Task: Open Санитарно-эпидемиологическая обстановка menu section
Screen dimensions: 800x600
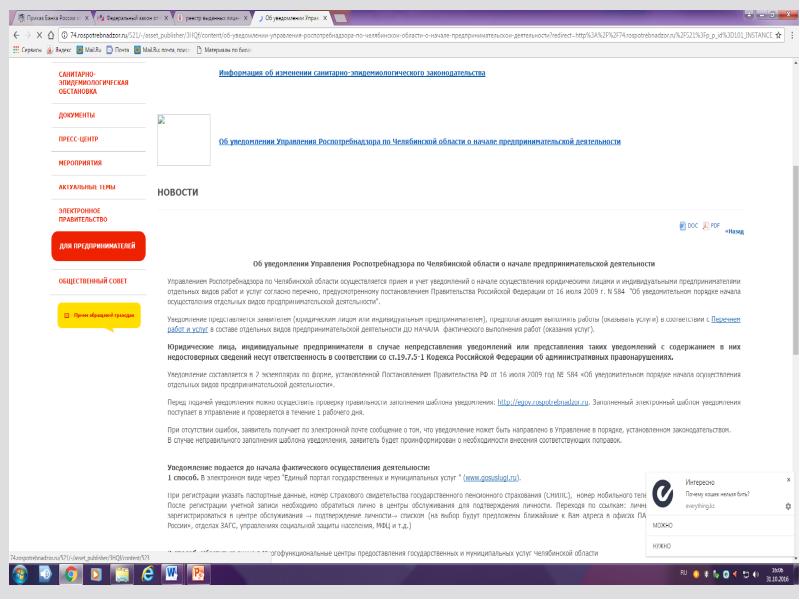Action: (93, 83)
